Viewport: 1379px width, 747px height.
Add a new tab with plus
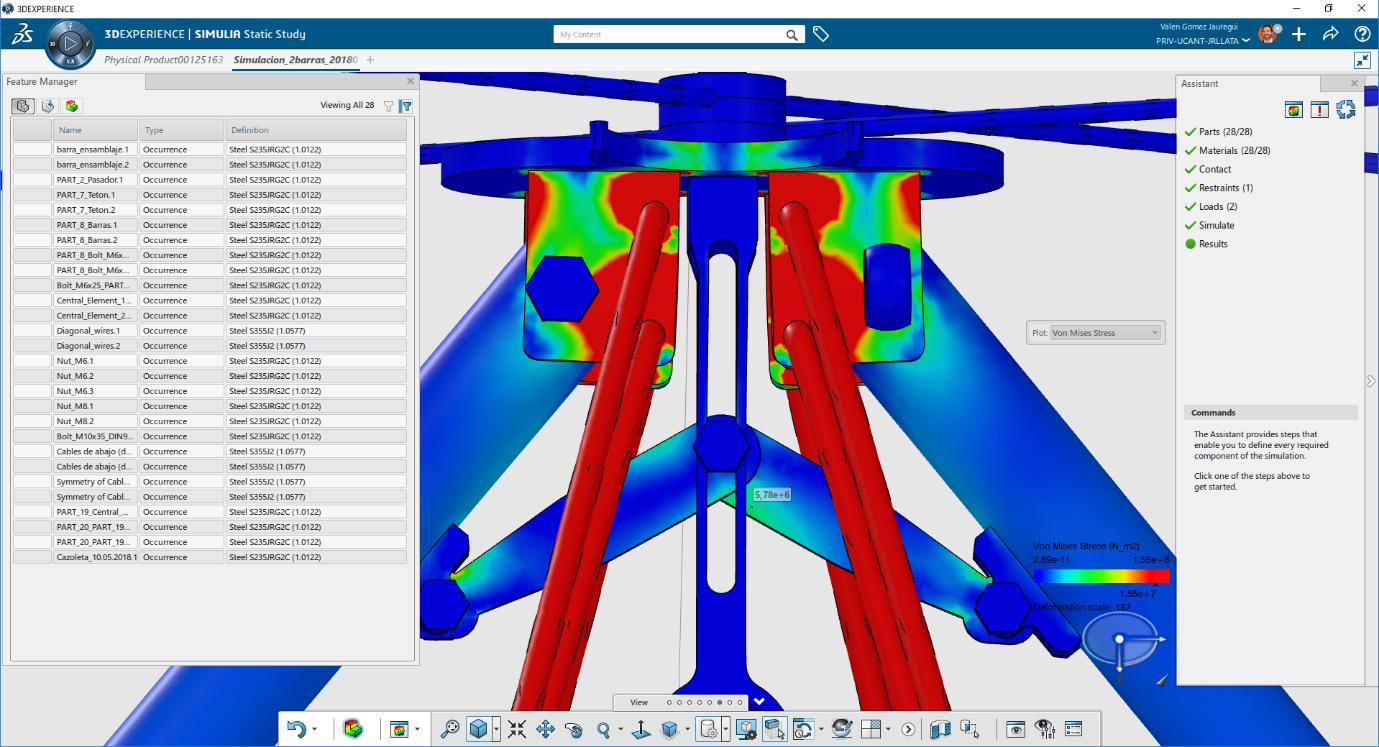[370, 60]
